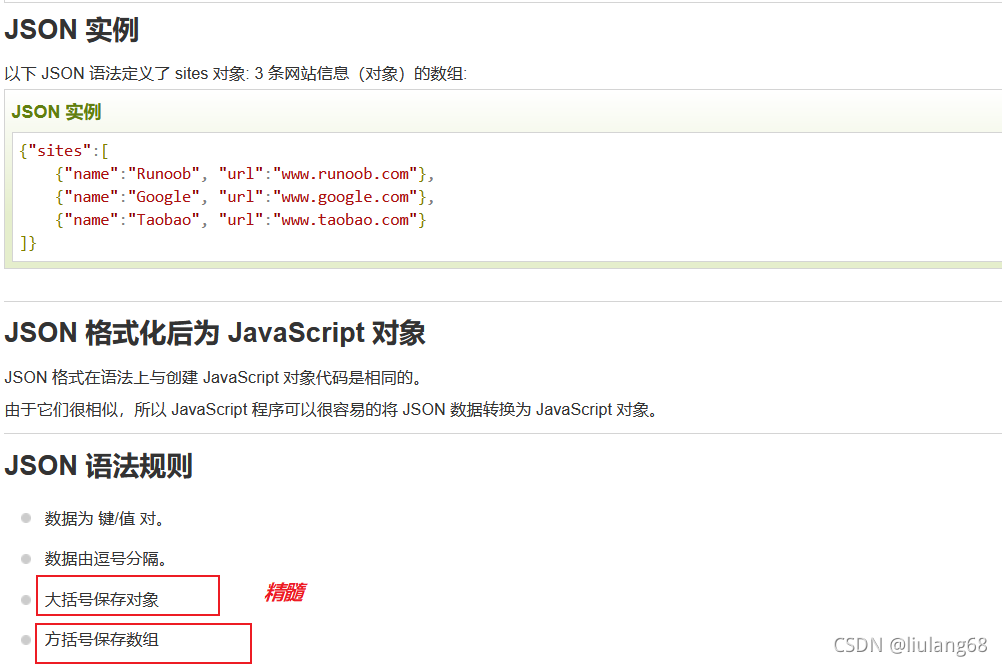
Task: Click the list item "大括号保存对象"
Action: click(x=102, y=600)
